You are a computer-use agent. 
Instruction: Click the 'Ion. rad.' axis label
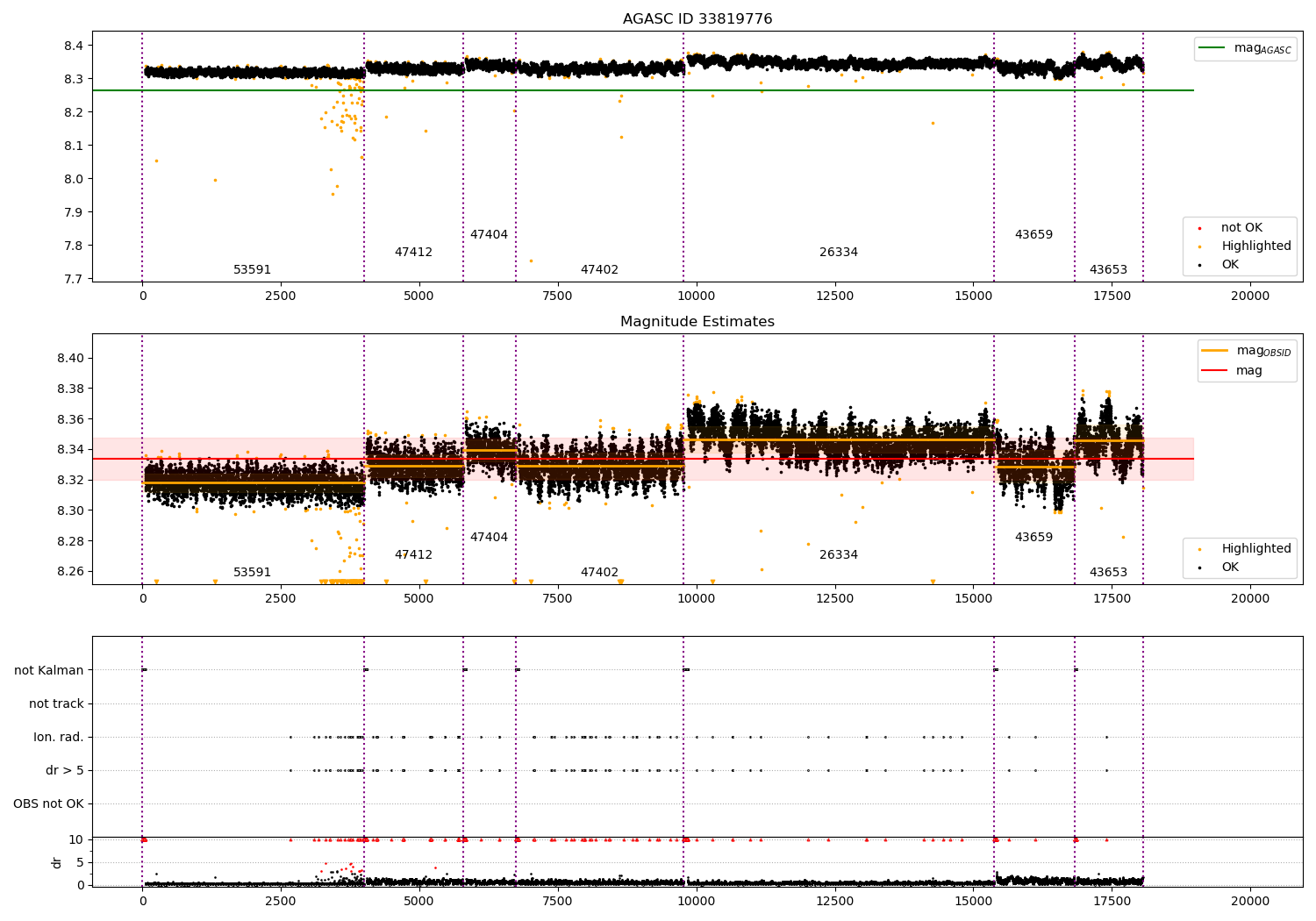tap(59, 738)
